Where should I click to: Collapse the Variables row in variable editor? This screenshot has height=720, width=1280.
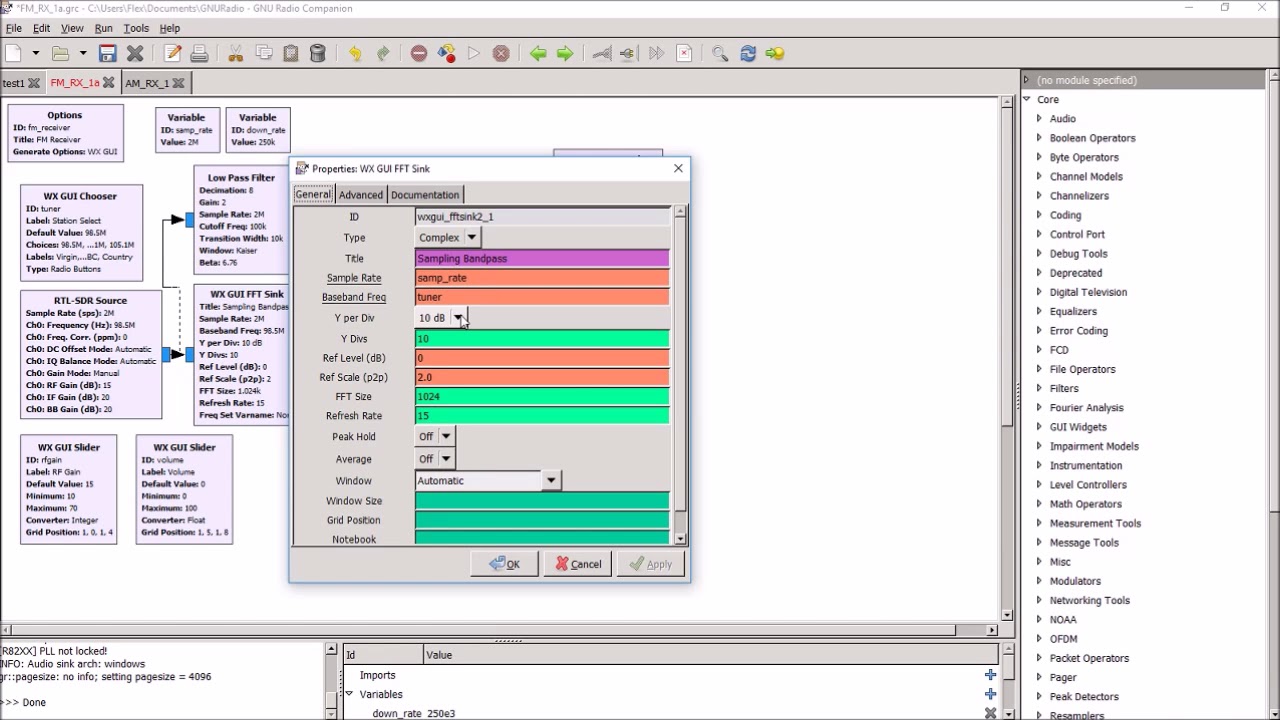349,694
